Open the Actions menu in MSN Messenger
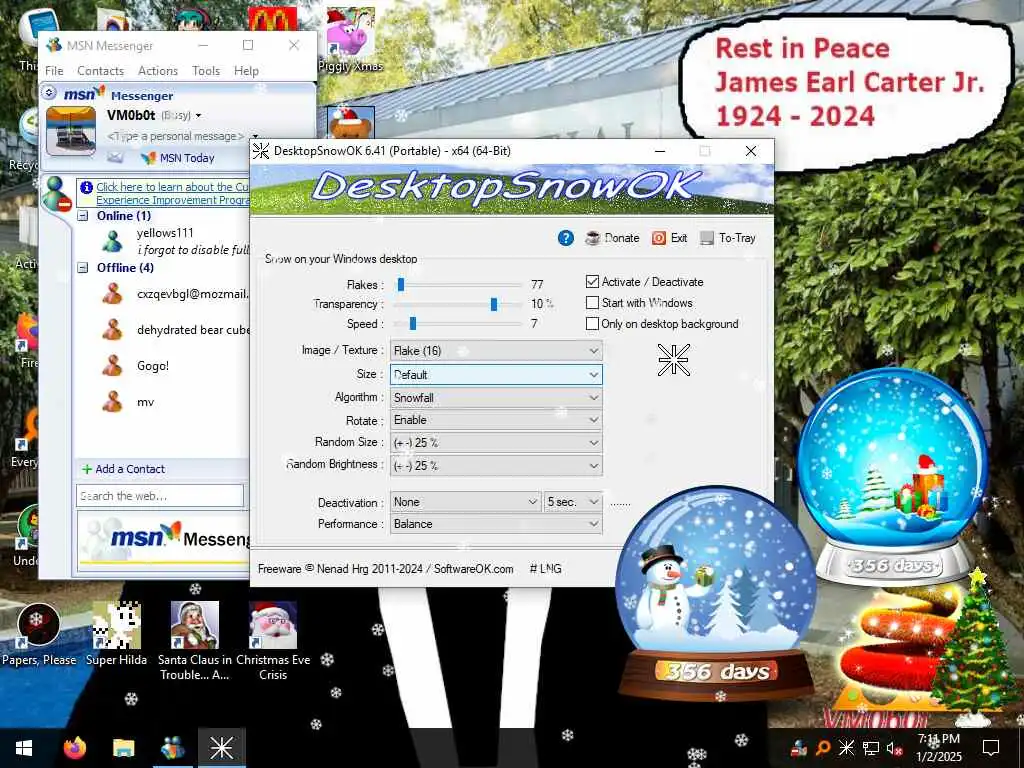The height and width of the screenshot is (768, 1024). [157, 71]
